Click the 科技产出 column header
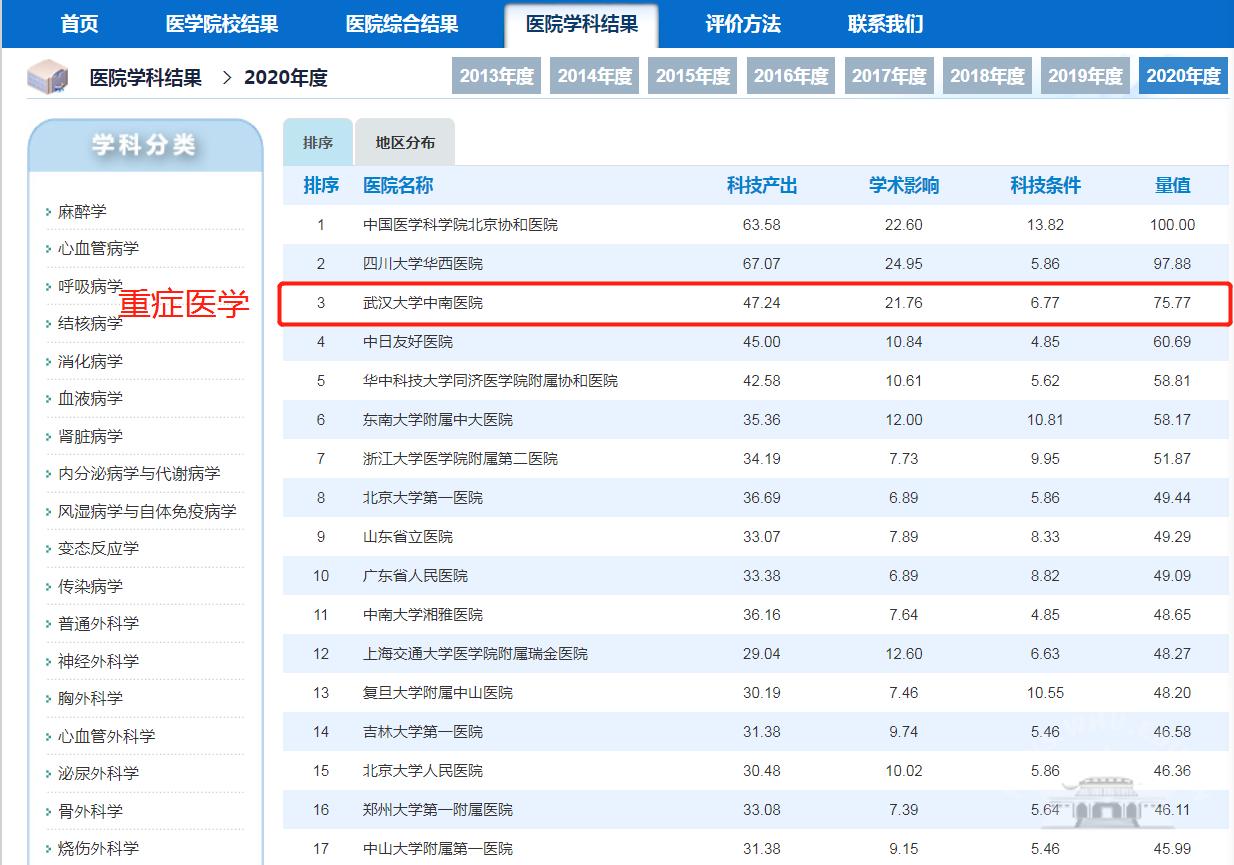Viewport: 1234px width, 865px height. pos(762,185)
